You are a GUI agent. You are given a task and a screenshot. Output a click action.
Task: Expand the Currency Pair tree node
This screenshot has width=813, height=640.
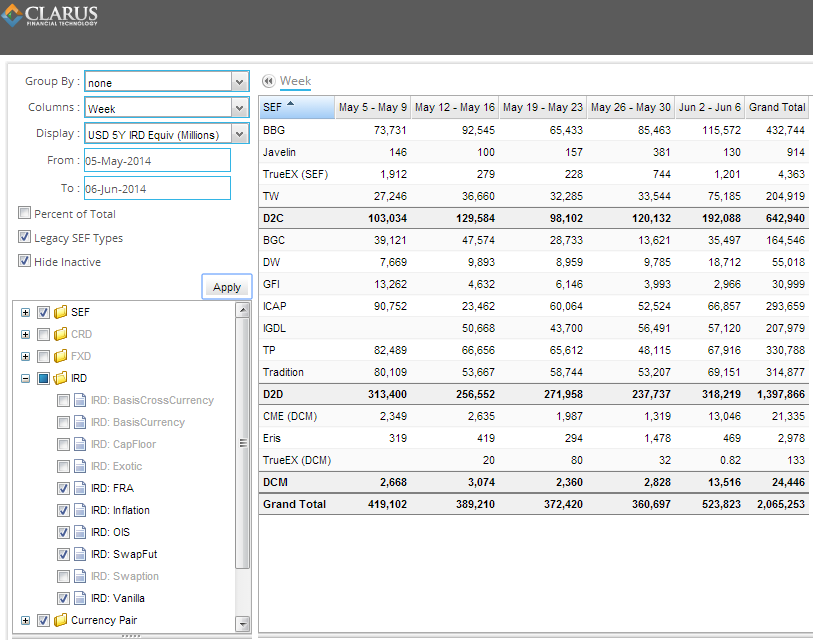(x=25, y=620)
